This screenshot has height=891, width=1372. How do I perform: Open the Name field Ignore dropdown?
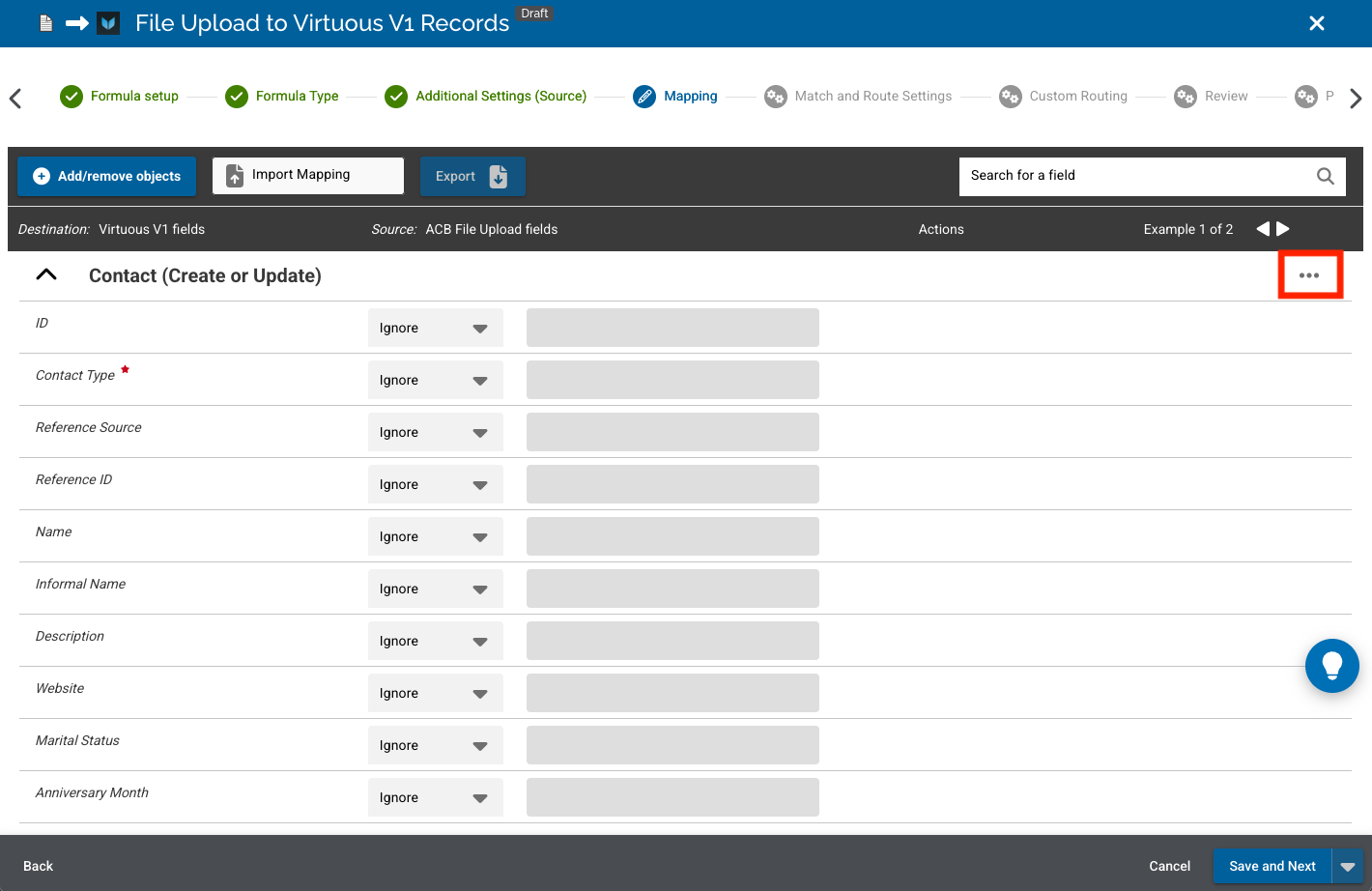[x=436, y=536]
